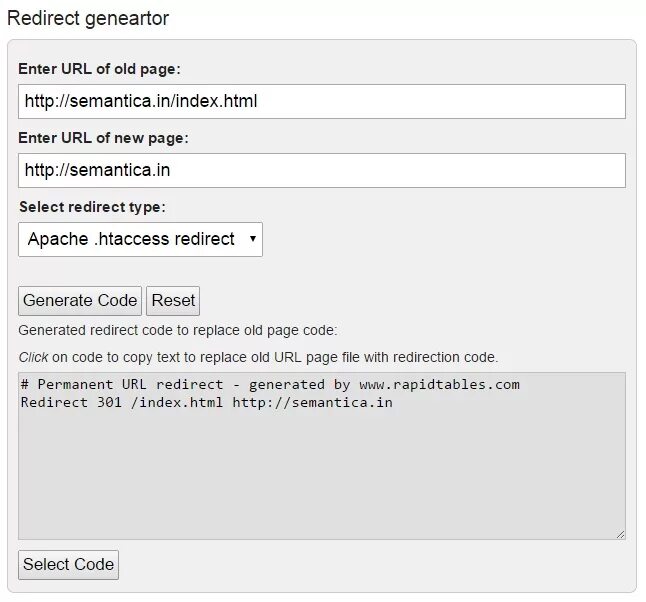Click the italic "Click" word in instructions
Viewport: 646px width, 602px height.
(33, 357)
